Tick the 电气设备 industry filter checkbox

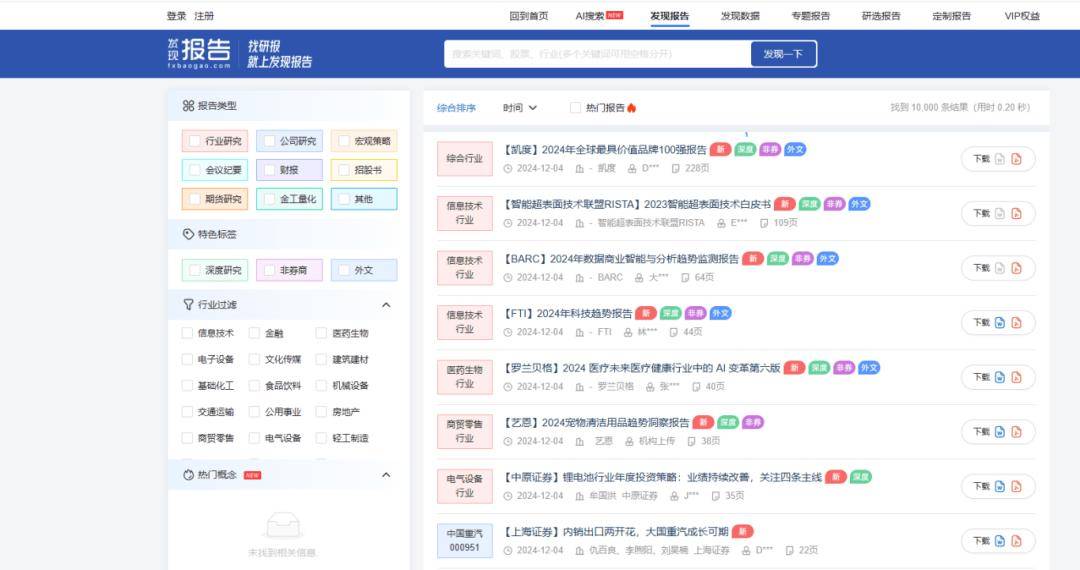pos(254,438)
